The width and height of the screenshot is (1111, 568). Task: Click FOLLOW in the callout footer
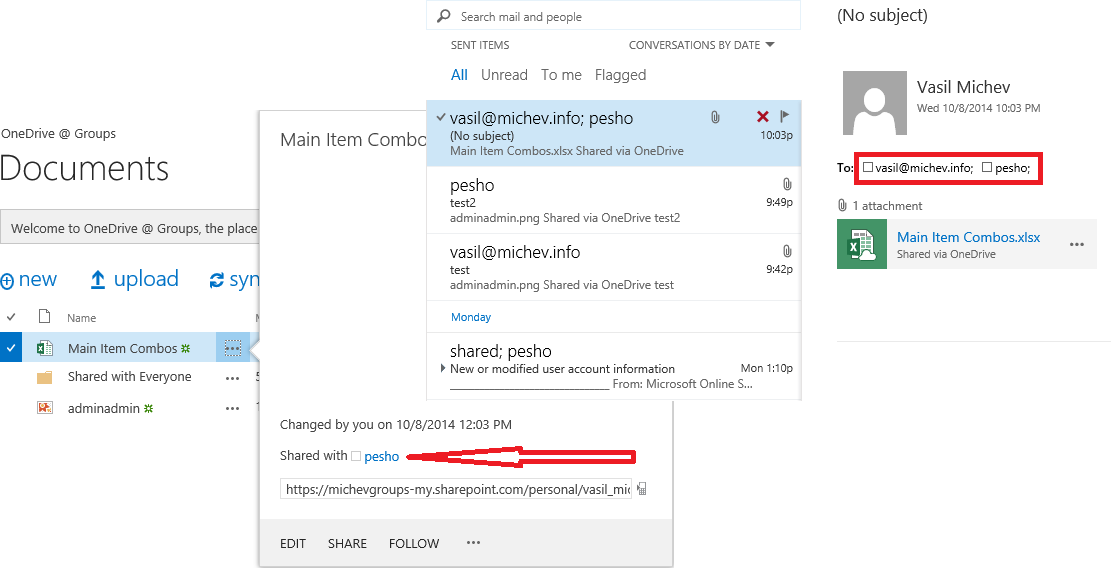coord(414,543)
